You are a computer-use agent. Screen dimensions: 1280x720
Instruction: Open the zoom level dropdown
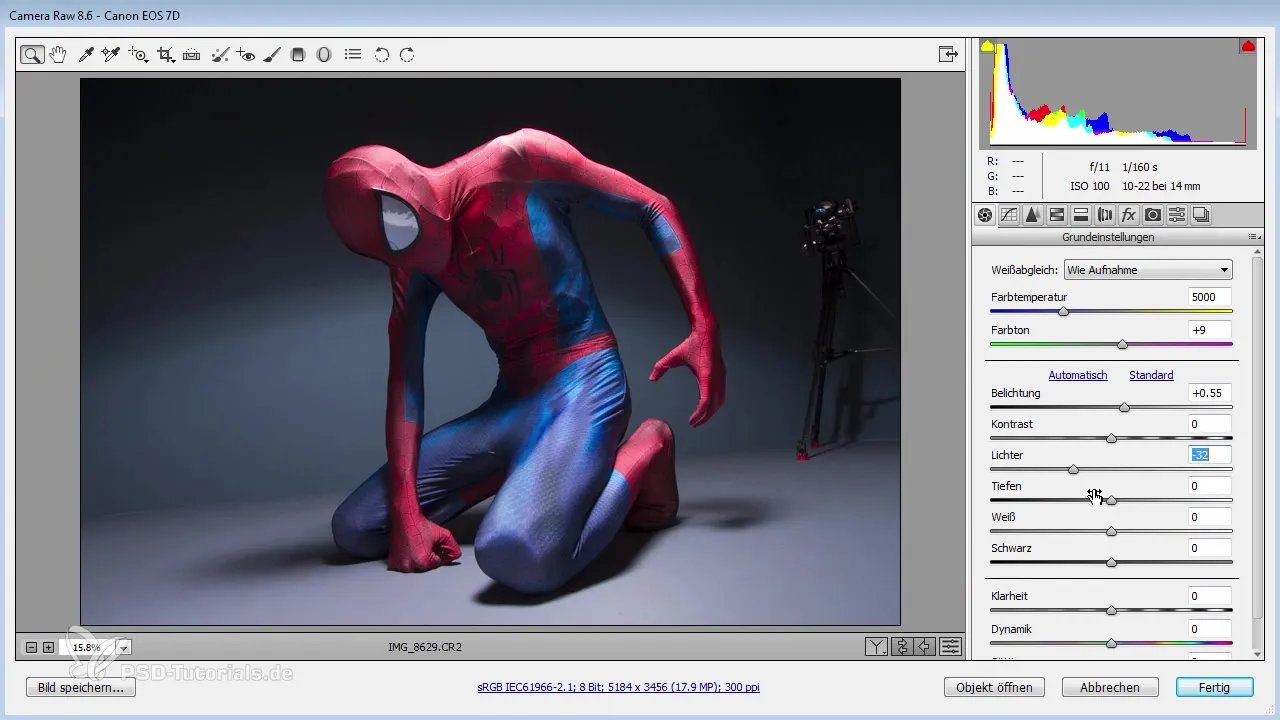tap(124, 648)
